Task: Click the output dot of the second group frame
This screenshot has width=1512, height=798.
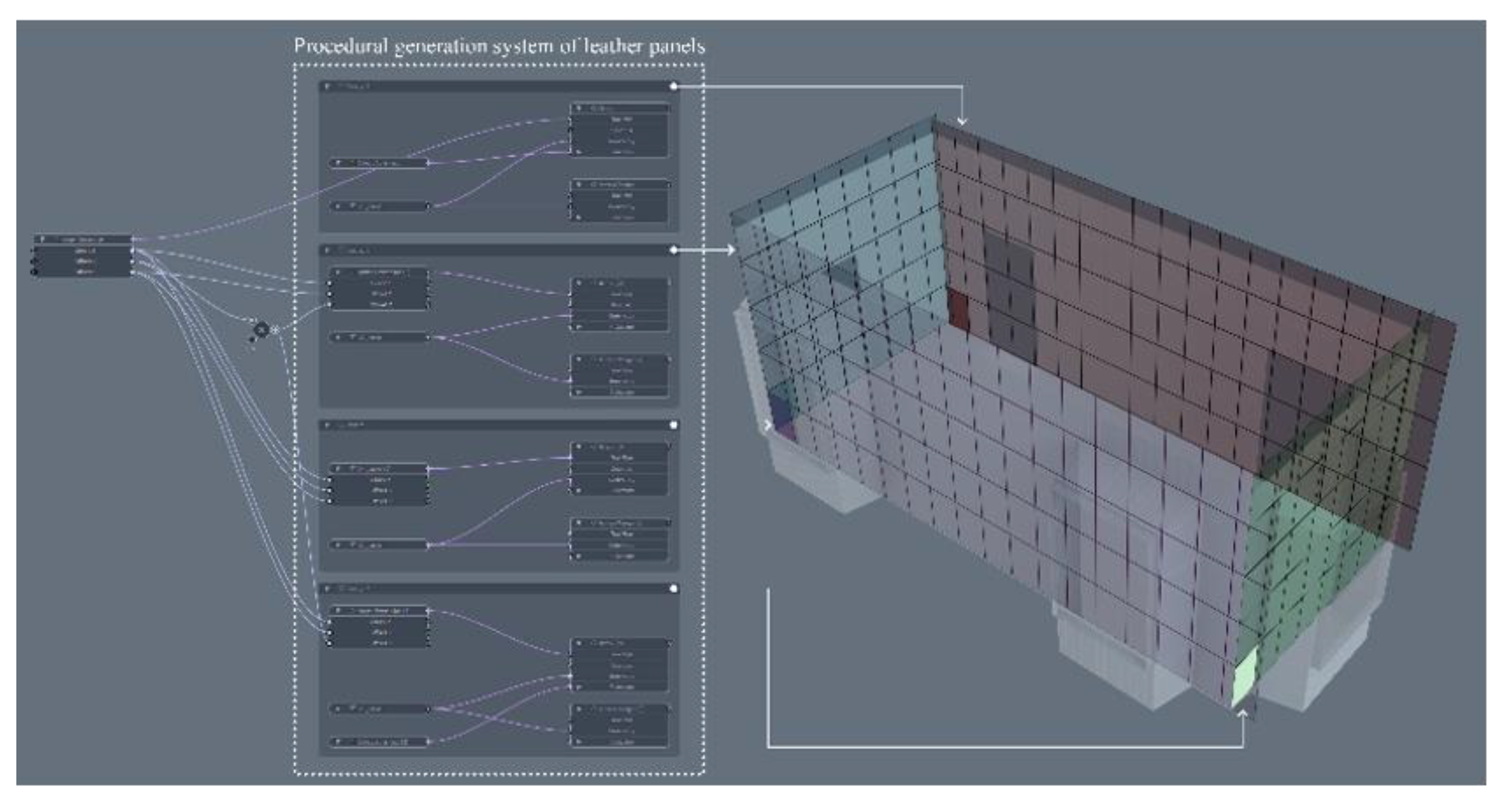Action: (x=673, y=250)
